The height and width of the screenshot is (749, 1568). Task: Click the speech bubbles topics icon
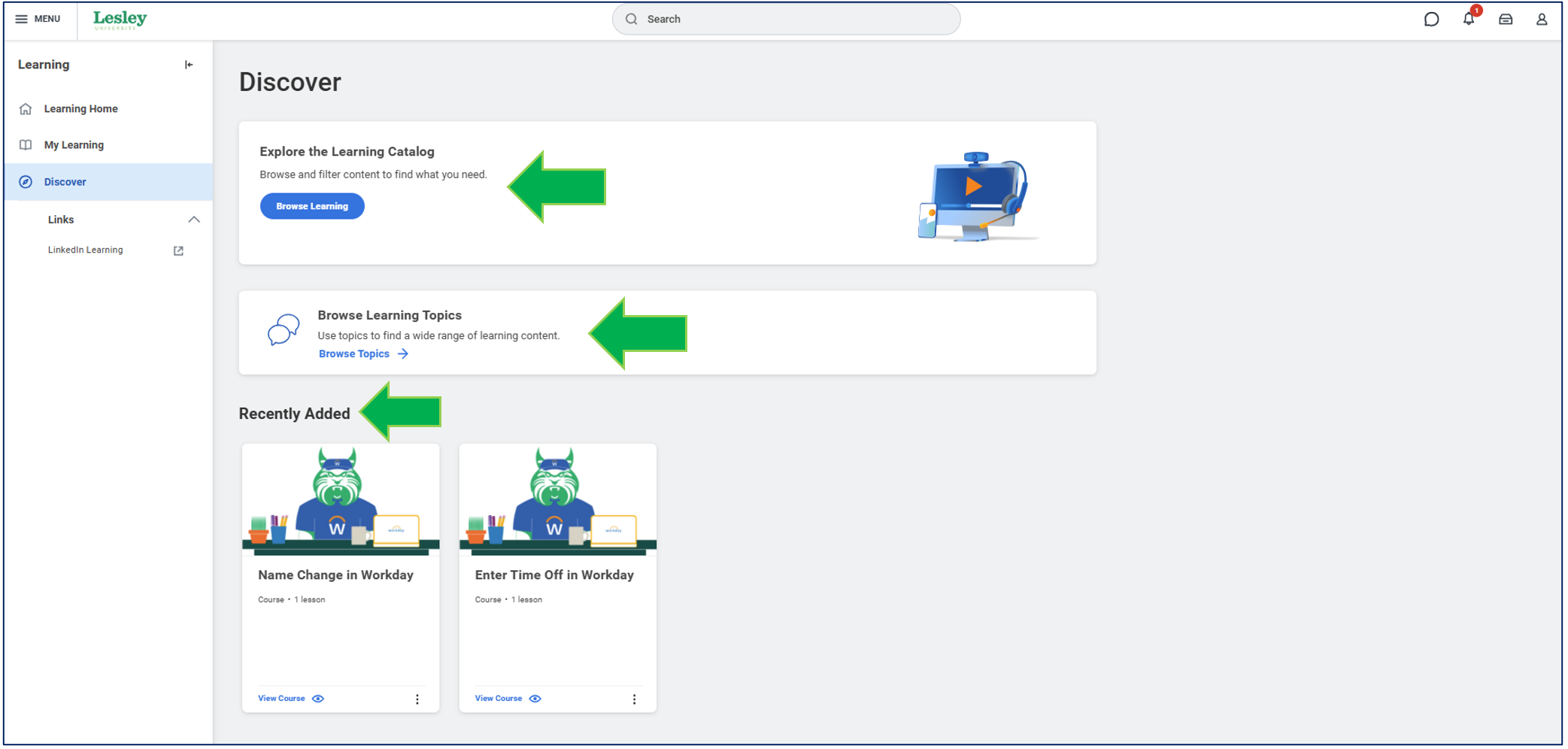[284, 329]
